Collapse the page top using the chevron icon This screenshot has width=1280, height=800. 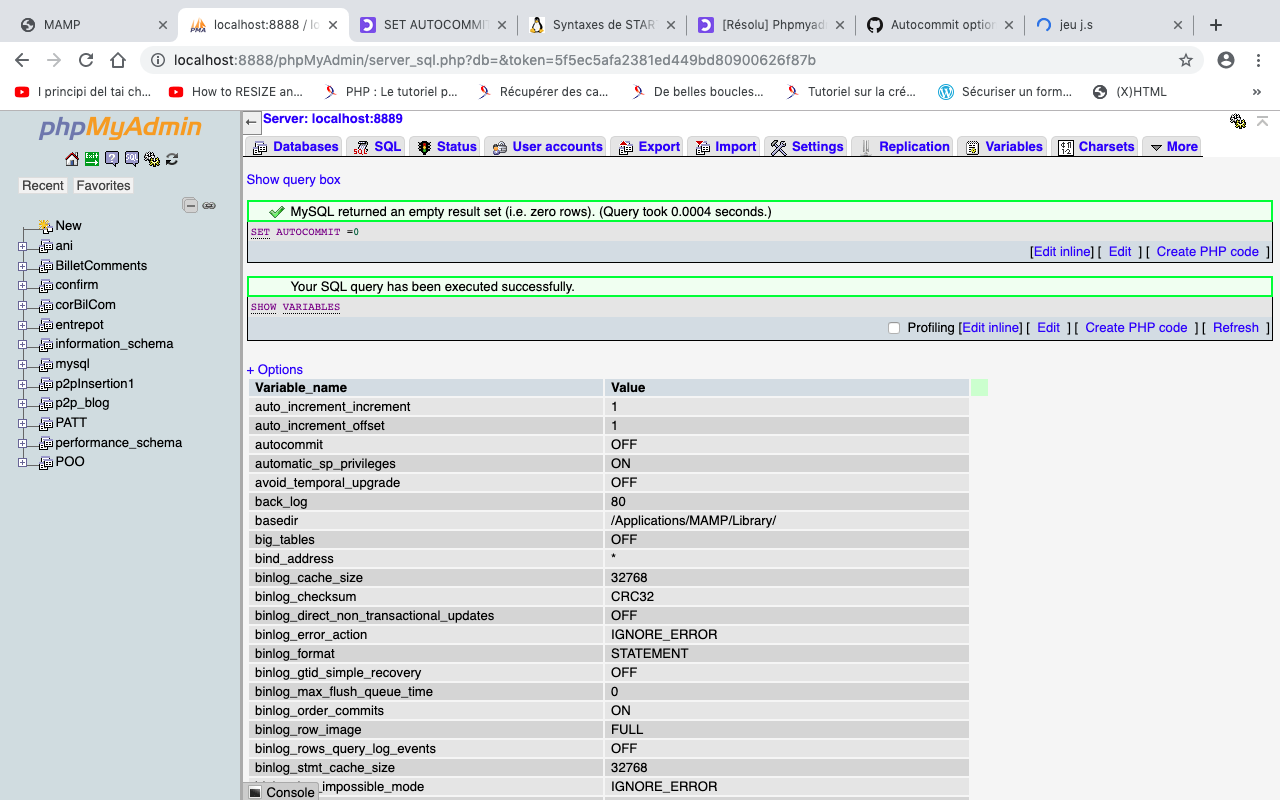click(x=1262, y=121)
